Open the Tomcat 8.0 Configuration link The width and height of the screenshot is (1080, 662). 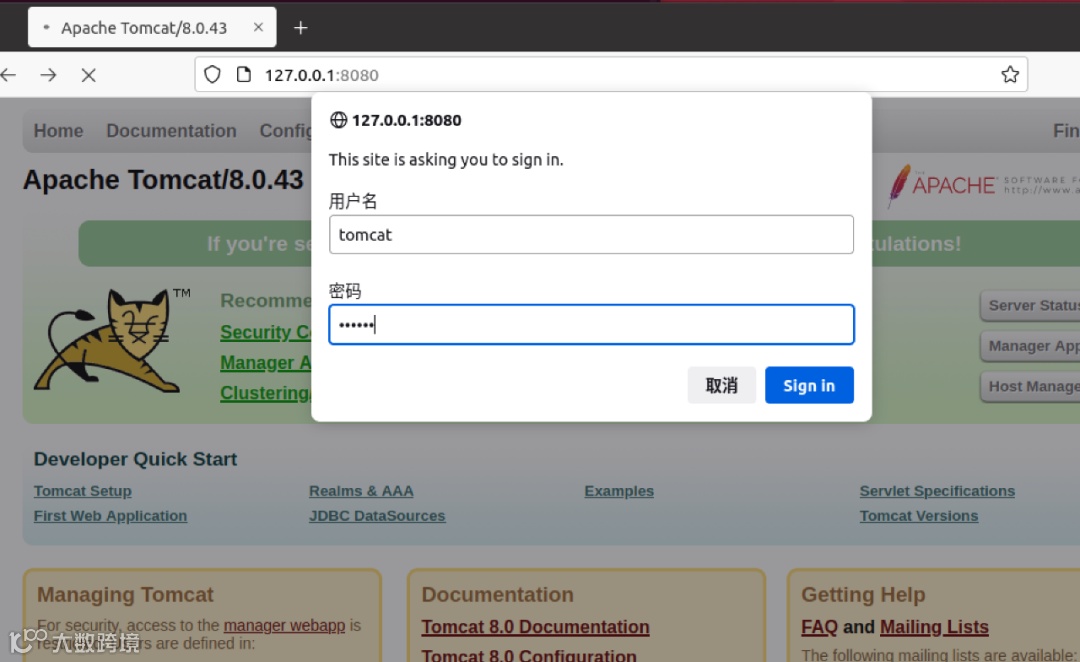529,654
